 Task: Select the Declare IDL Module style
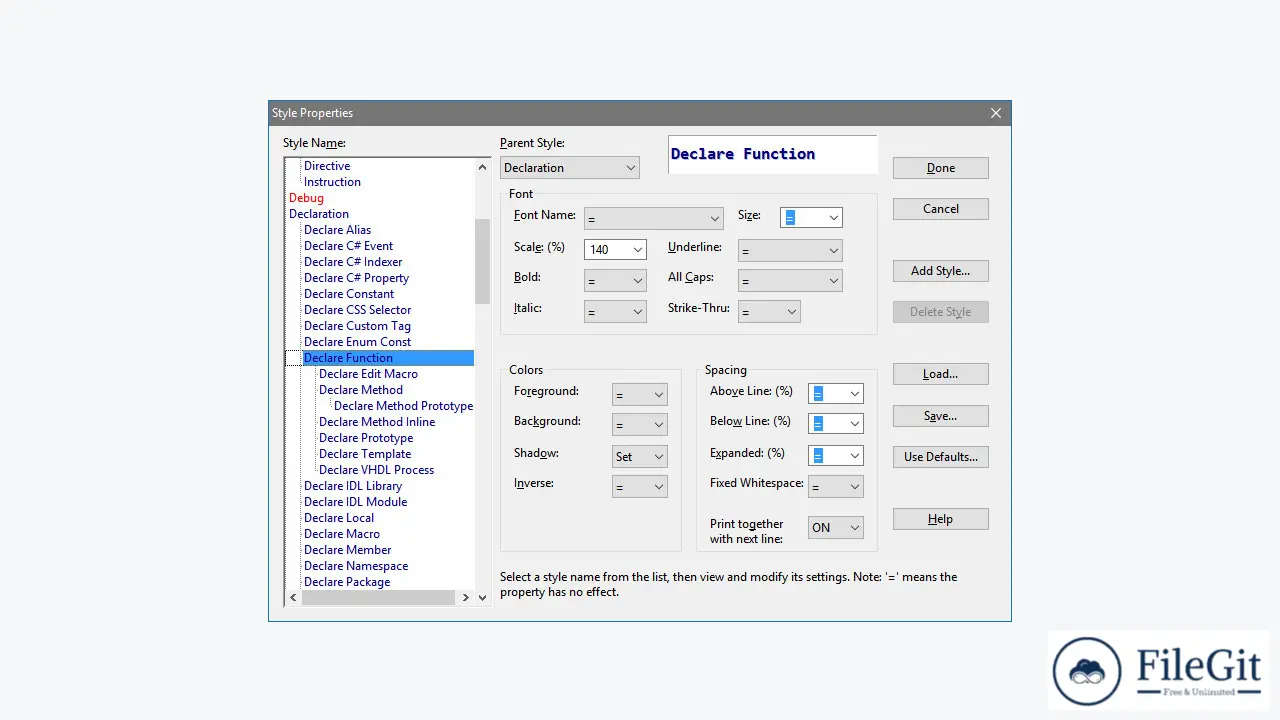(x=355, y=502)
